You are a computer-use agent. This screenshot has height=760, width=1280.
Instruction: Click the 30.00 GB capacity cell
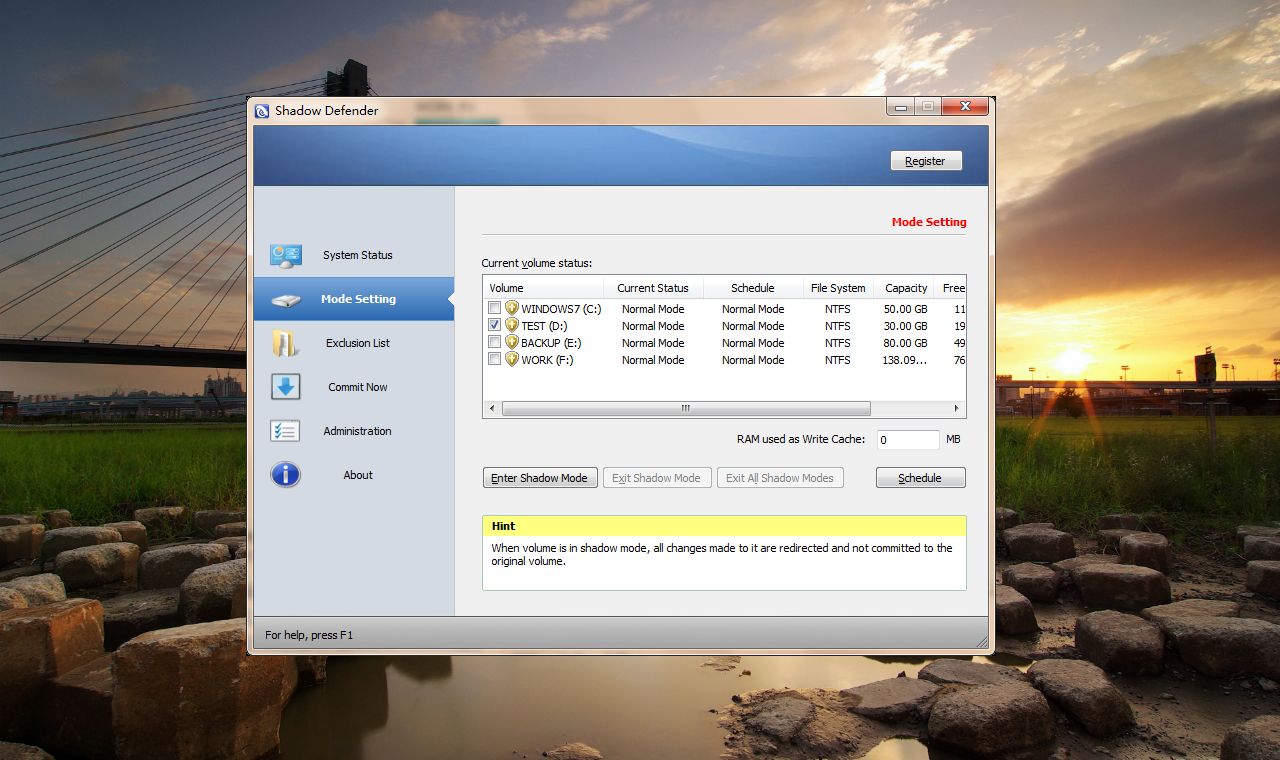point(905,326)
